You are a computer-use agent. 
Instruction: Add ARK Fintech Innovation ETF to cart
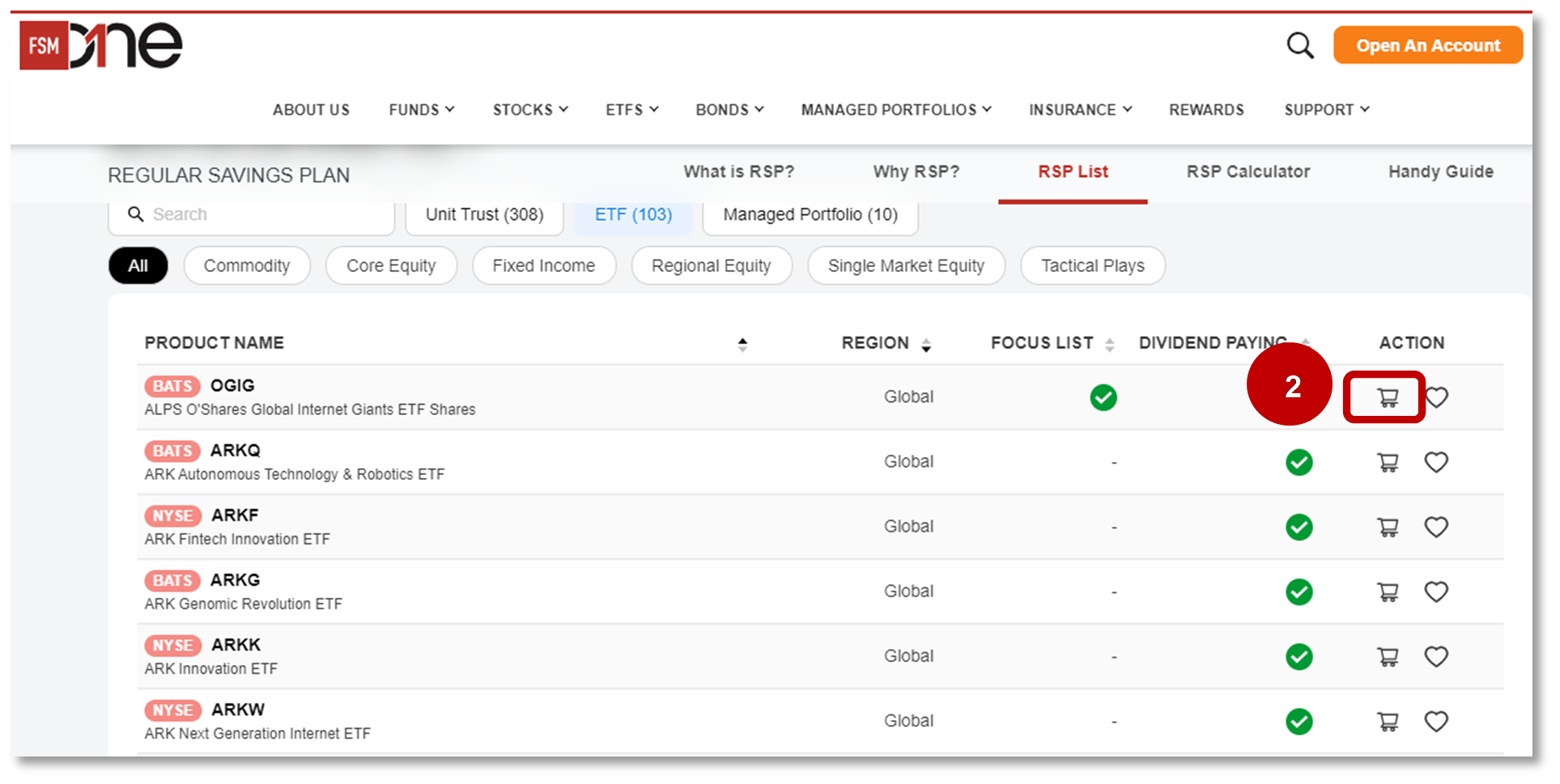(1386, 527)
